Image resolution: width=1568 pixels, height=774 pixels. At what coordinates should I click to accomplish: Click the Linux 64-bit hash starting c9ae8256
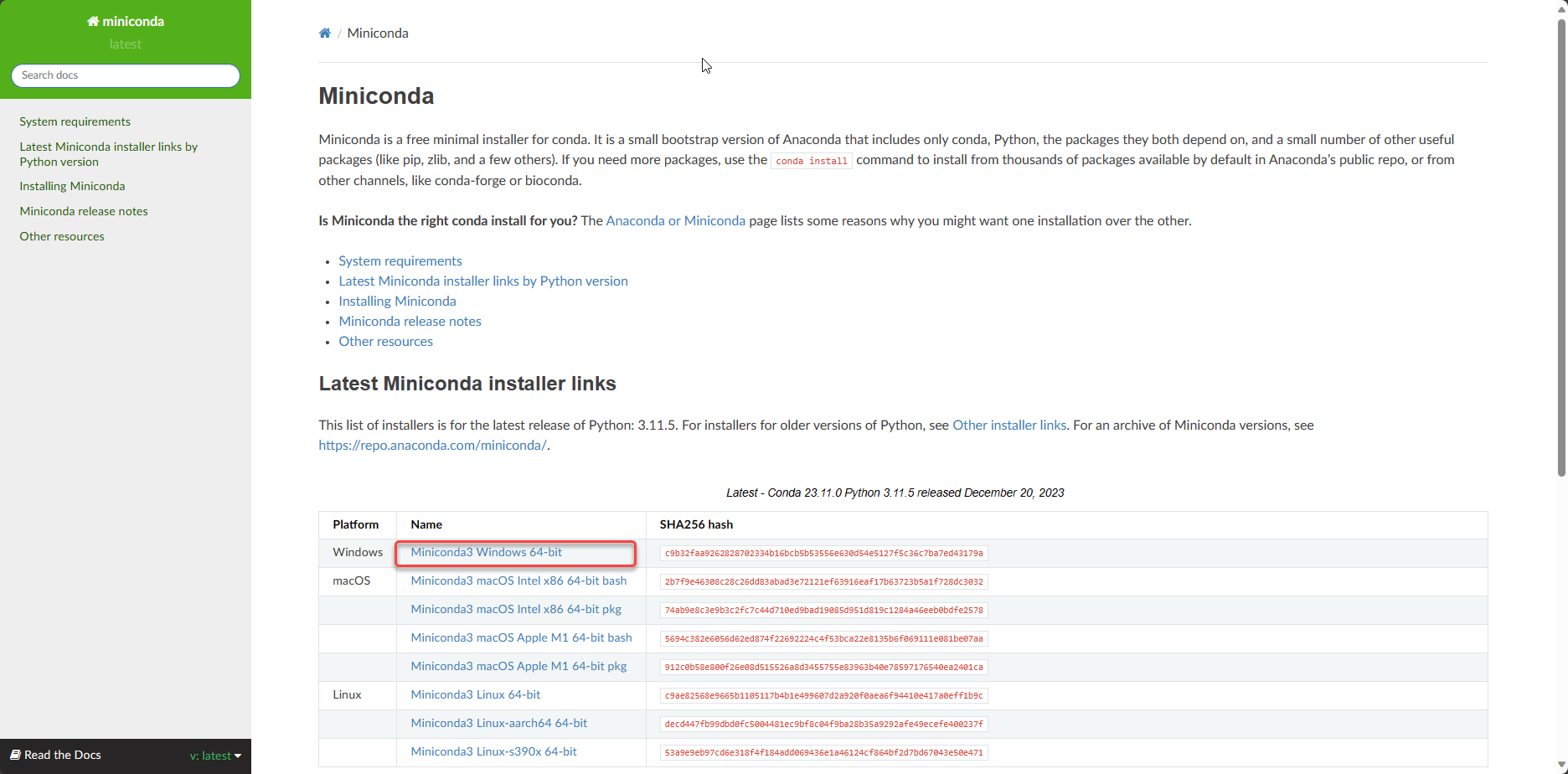(824, 695)
